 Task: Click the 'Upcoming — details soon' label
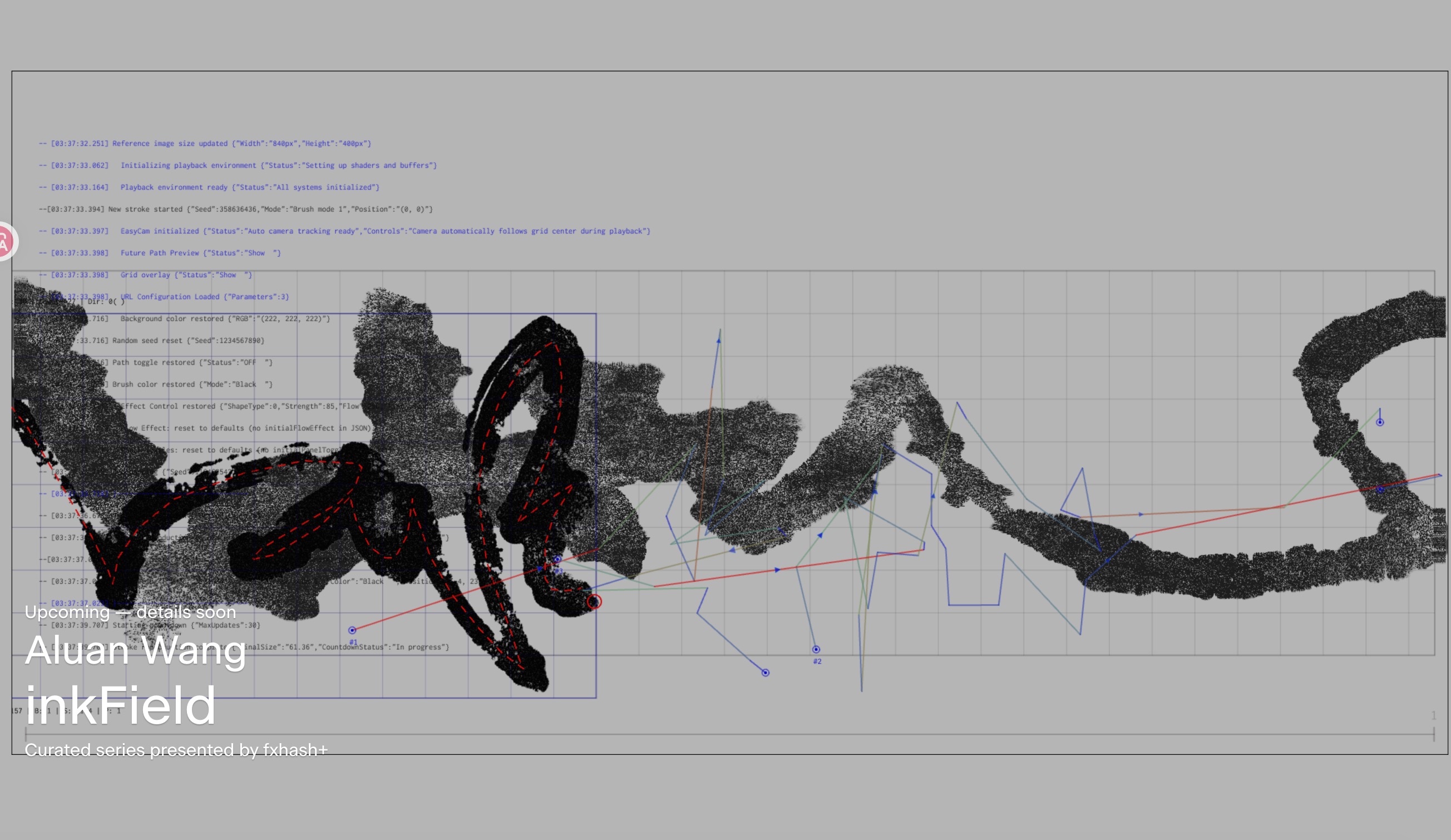[131, 612]
